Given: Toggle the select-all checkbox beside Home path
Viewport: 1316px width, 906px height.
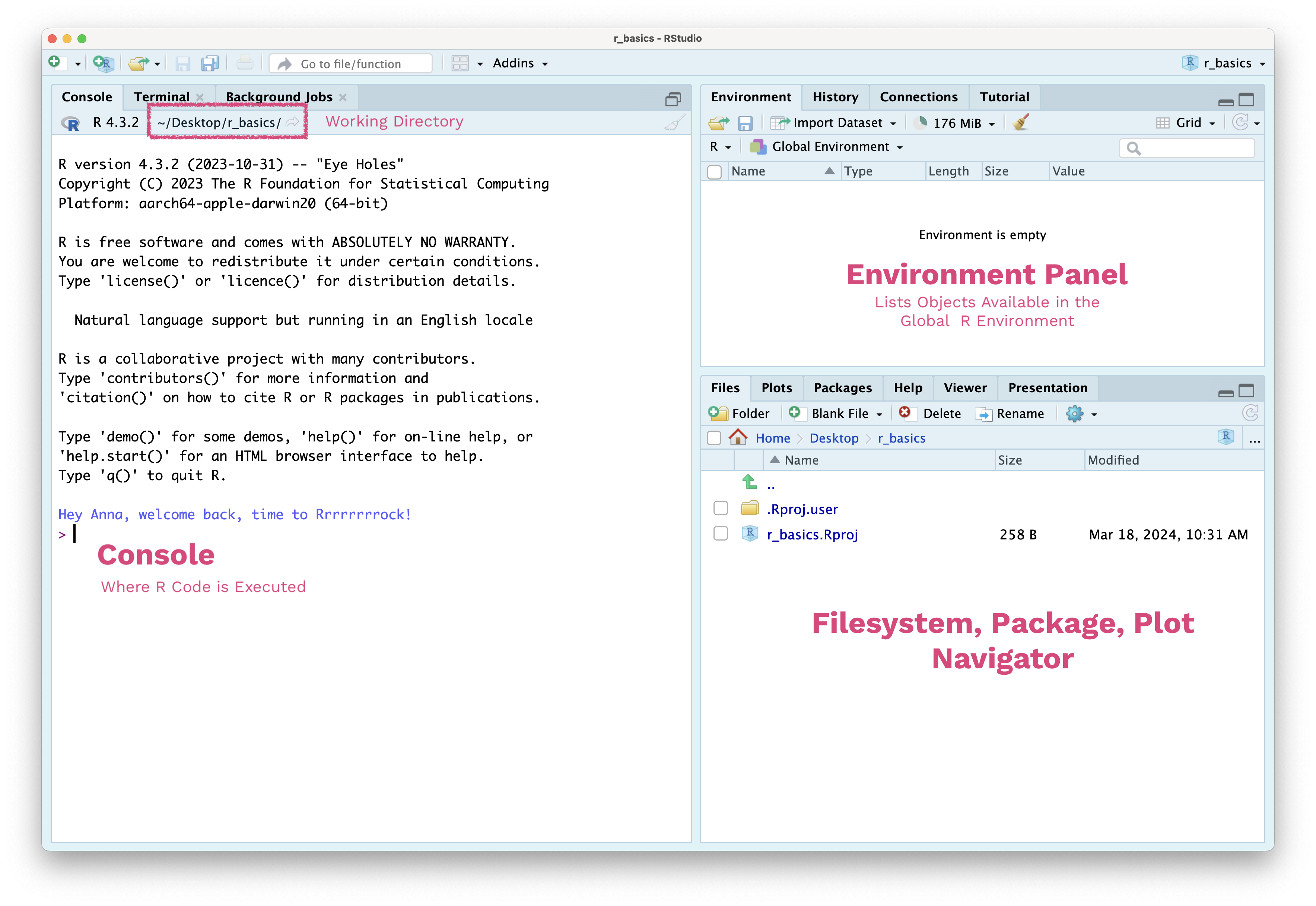Looking at the screenshot, I should (x=715, y=438).
